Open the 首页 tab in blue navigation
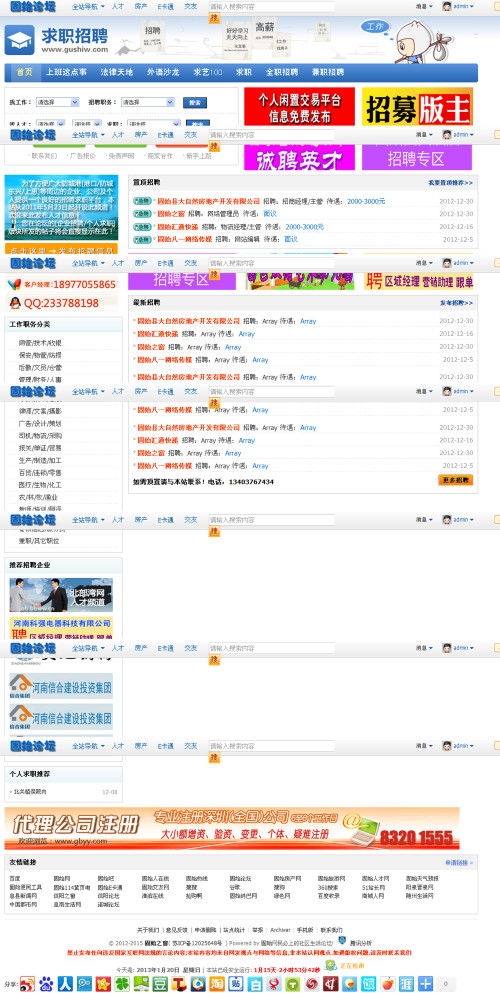500x993 pixels. (x=25, y=72)
